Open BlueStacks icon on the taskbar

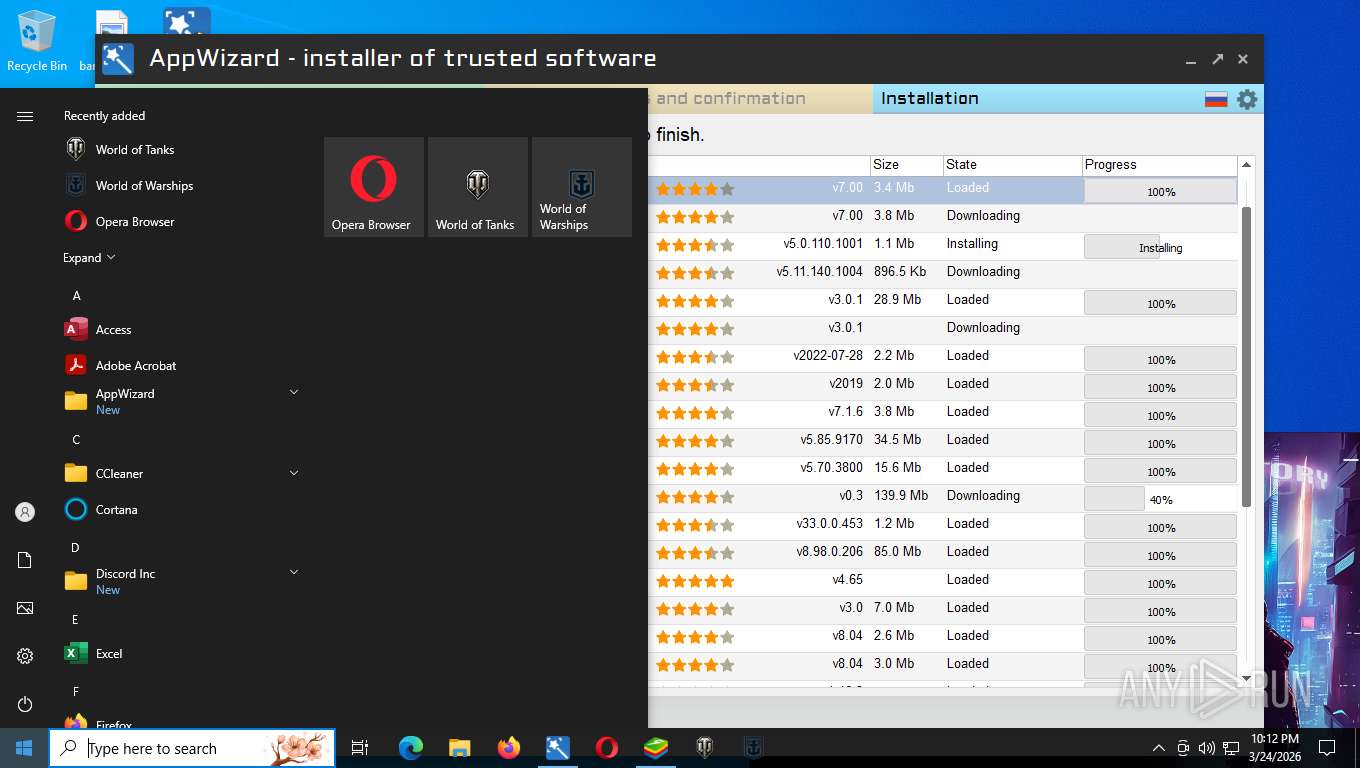point(656,748)
